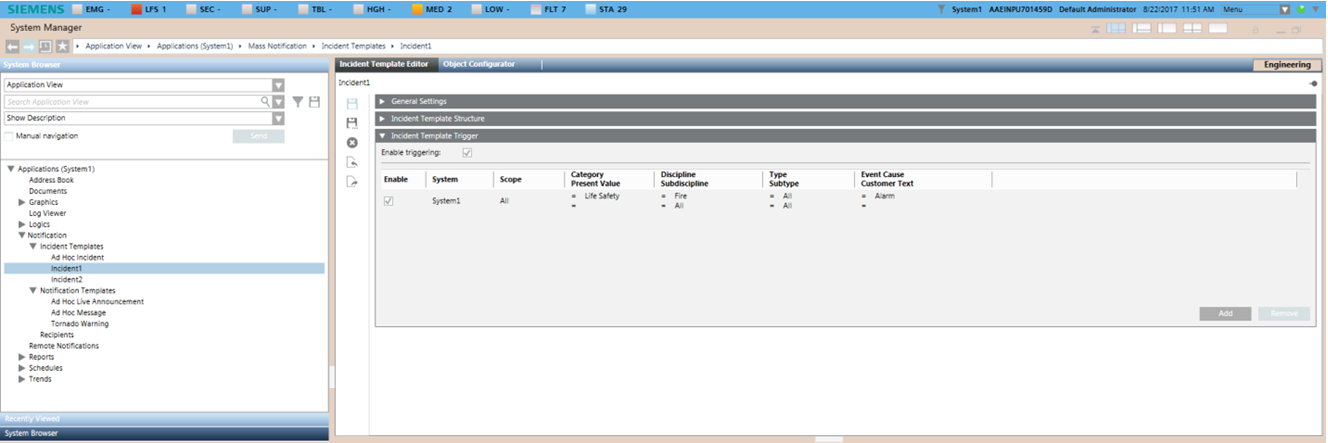The width and height of the screenshot is (1328, 443).
Task: Click the back navigation arrow
Action: tap(13, 46)
